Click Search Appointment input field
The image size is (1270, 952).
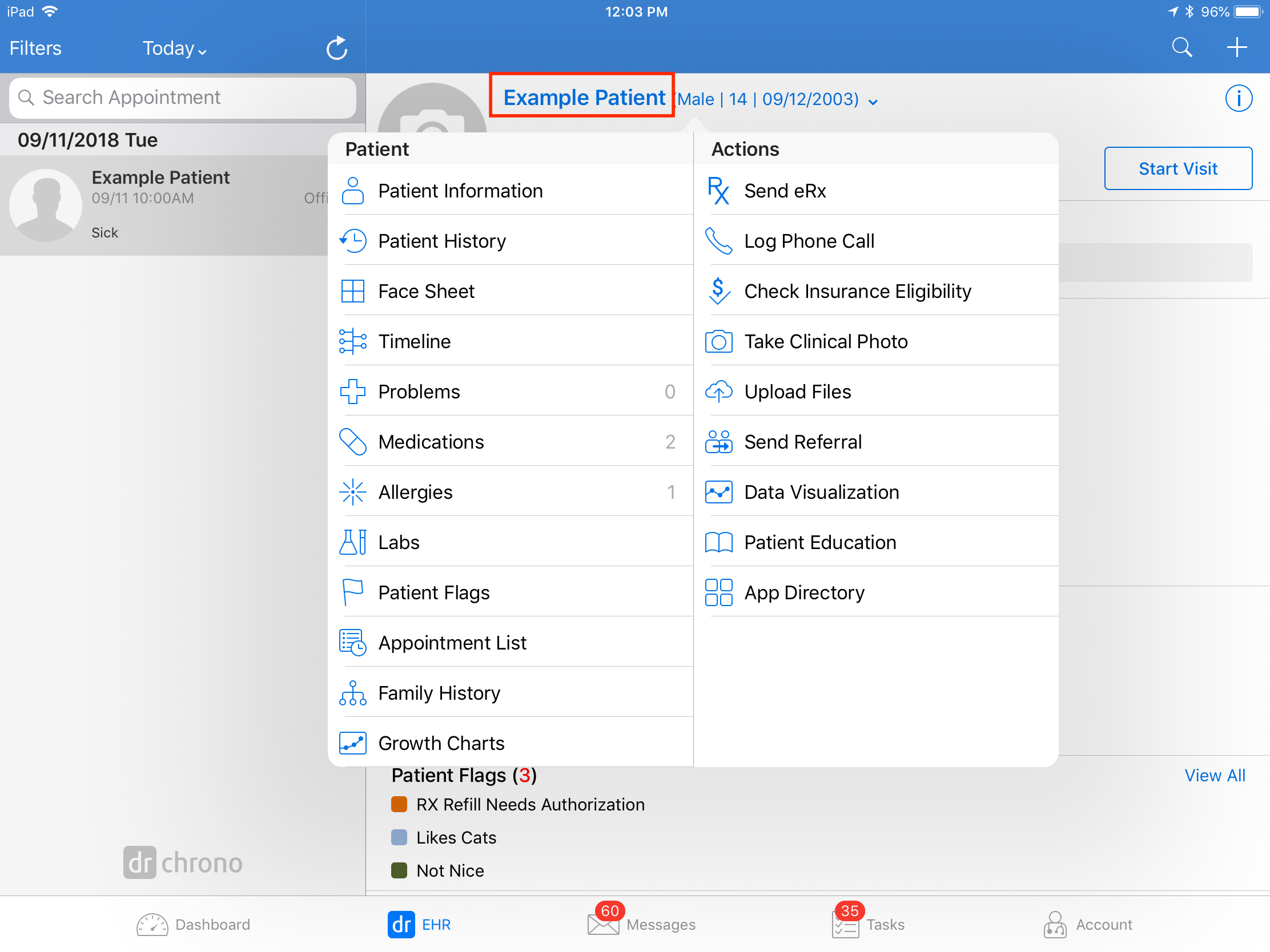tap(182, 98)
